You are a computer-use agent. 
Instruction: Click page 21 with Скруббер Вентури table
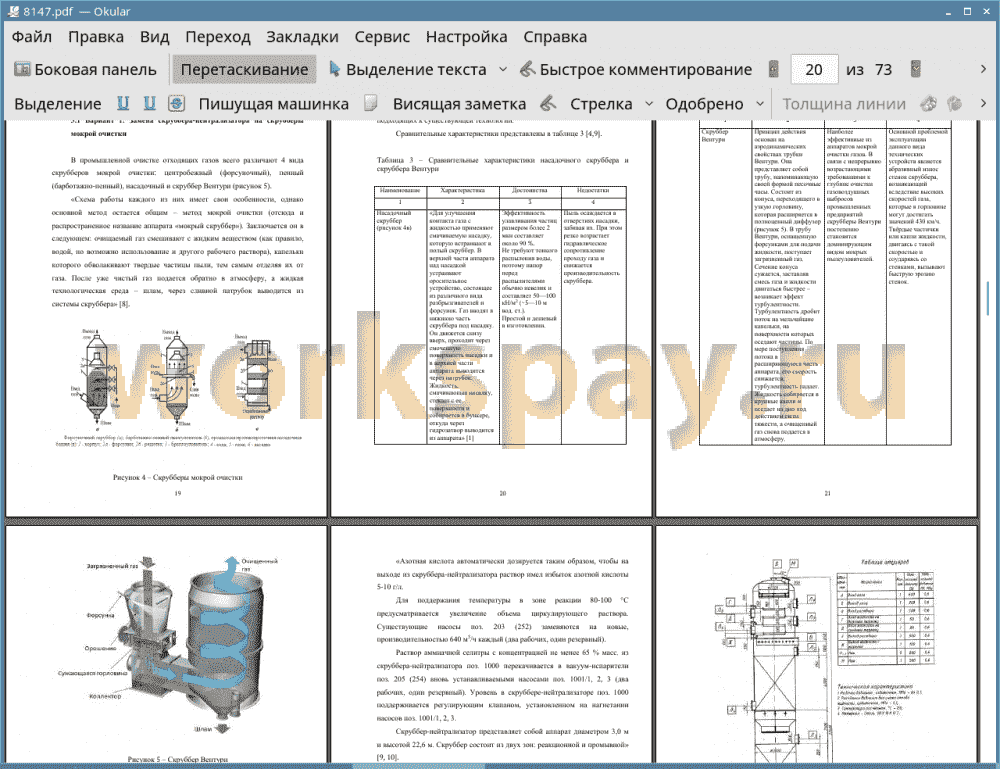(816, 318)
